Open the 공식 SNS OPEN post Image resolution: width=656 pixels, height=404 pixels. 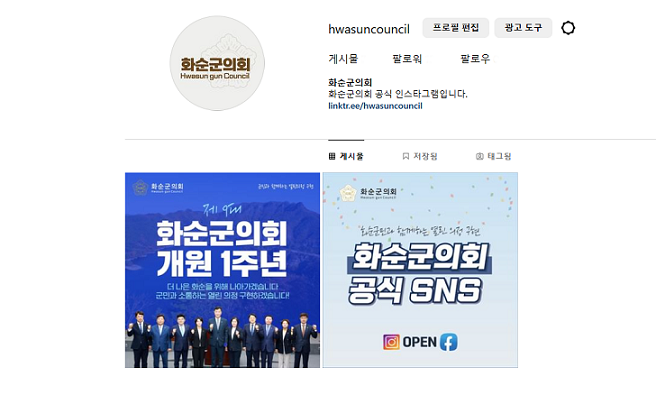click(420, 270)
